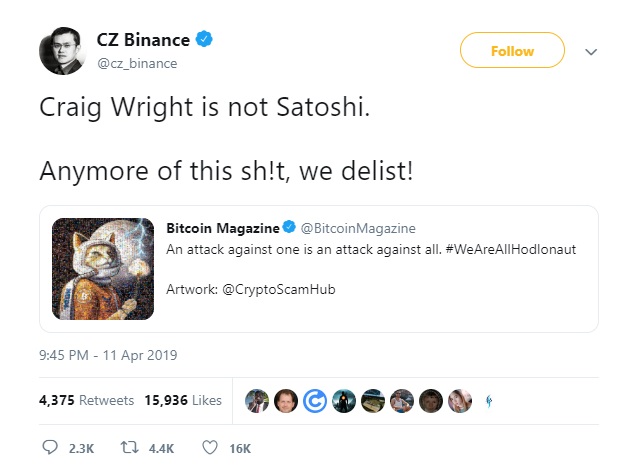Open the @CryptoScamHub mention
Screen dimensions: 635x475
(279, 289)
